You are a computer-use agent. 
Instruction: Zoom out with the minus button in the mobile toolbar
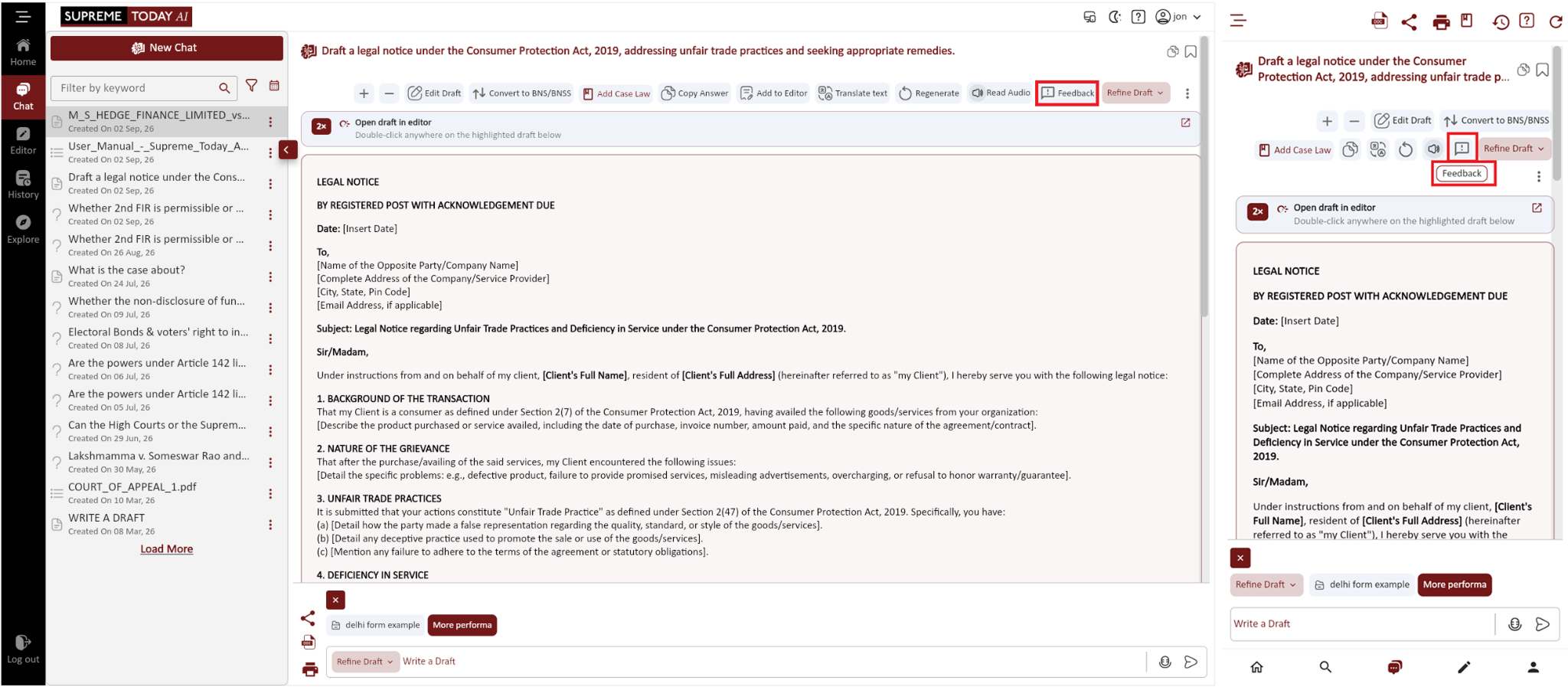pos(1354,121)
